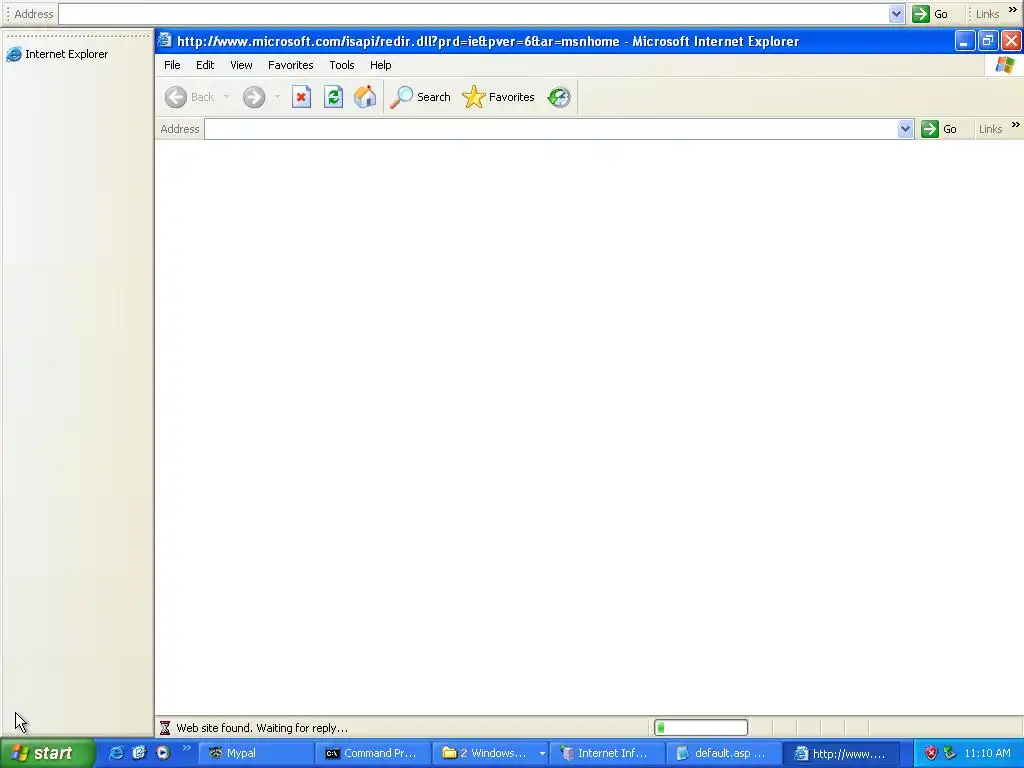Image resolution: width=1024 pixels, height=768 pixels.
Task: Click the 11:10 AM system clock
Action: coord(987,753)
